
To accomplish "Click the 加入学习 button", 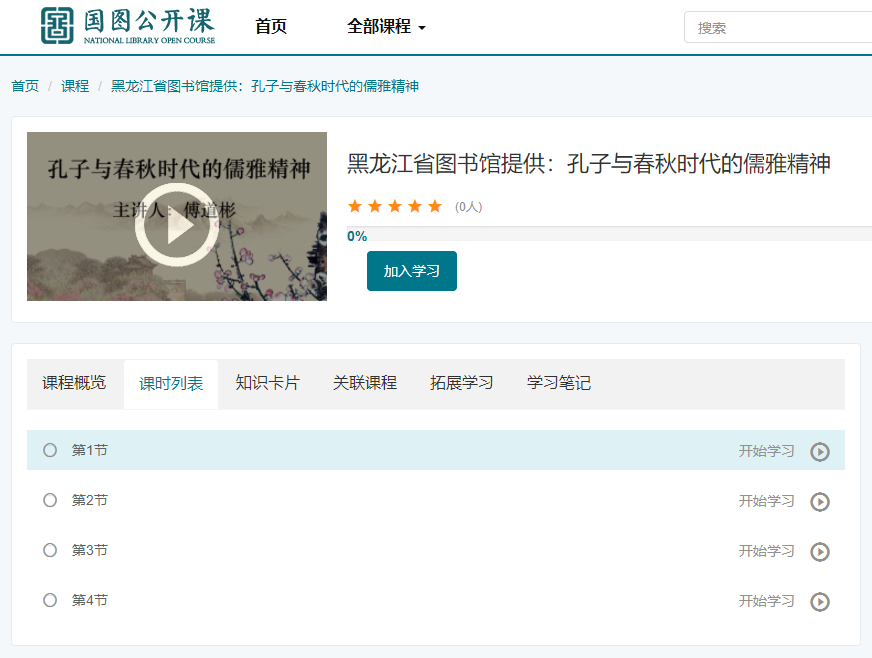I will click(x=412, y=271).
